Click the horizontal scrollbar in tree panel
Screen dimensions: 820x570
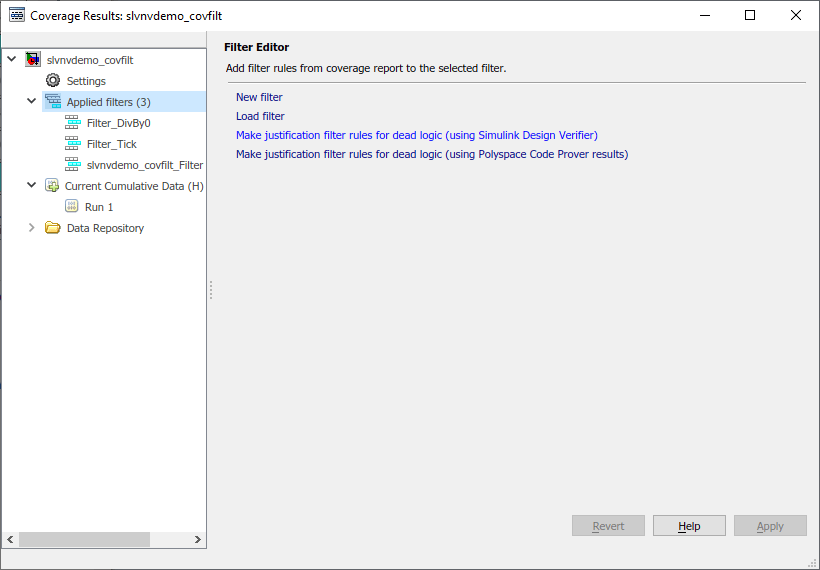click(84, 539)
